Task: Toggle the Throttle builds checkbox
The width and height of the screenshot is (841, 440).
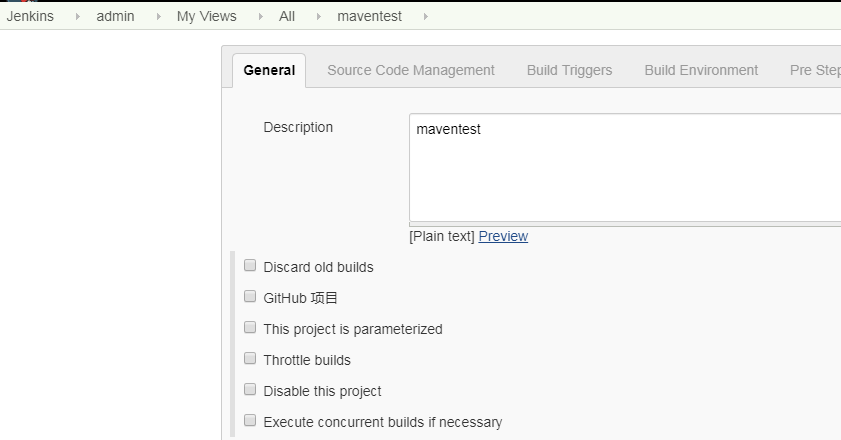Action: click(x=250, y=359)
